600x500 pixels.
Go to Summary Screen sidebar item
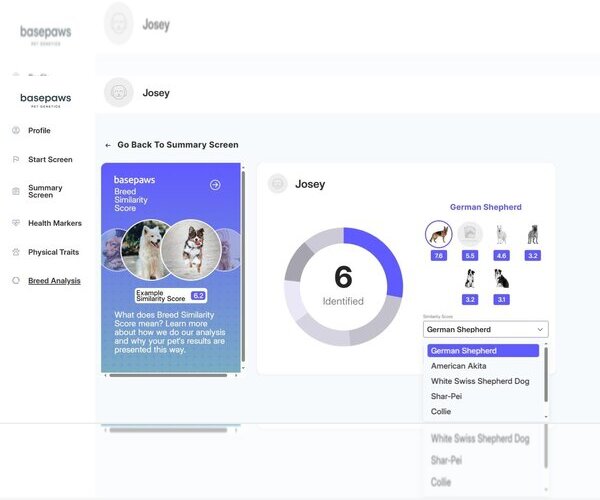coord(45,191)
